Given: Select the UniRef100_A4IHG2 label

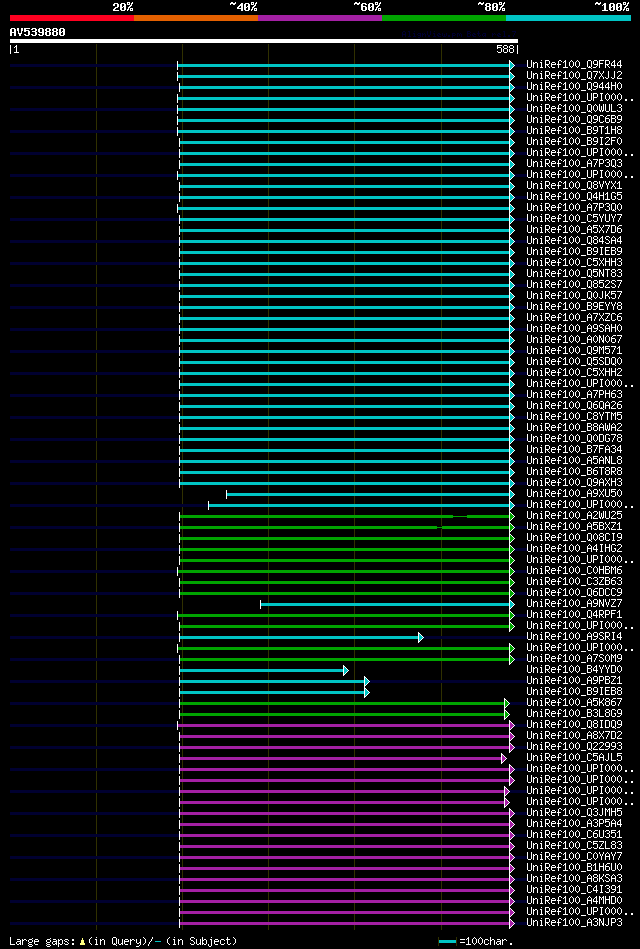Looking at the screenshot, I should (574, 549).
